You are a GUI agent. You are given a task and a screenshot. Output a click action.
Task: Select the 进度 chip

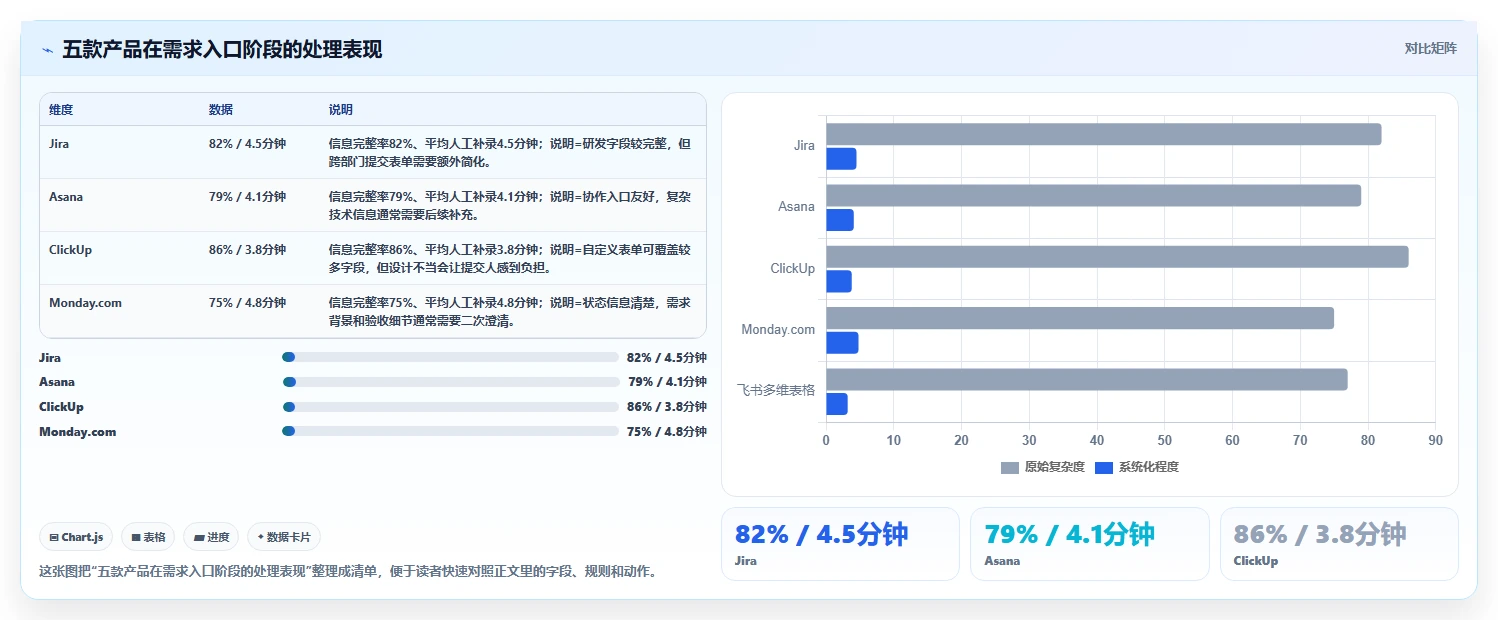[x=211, y=537]
